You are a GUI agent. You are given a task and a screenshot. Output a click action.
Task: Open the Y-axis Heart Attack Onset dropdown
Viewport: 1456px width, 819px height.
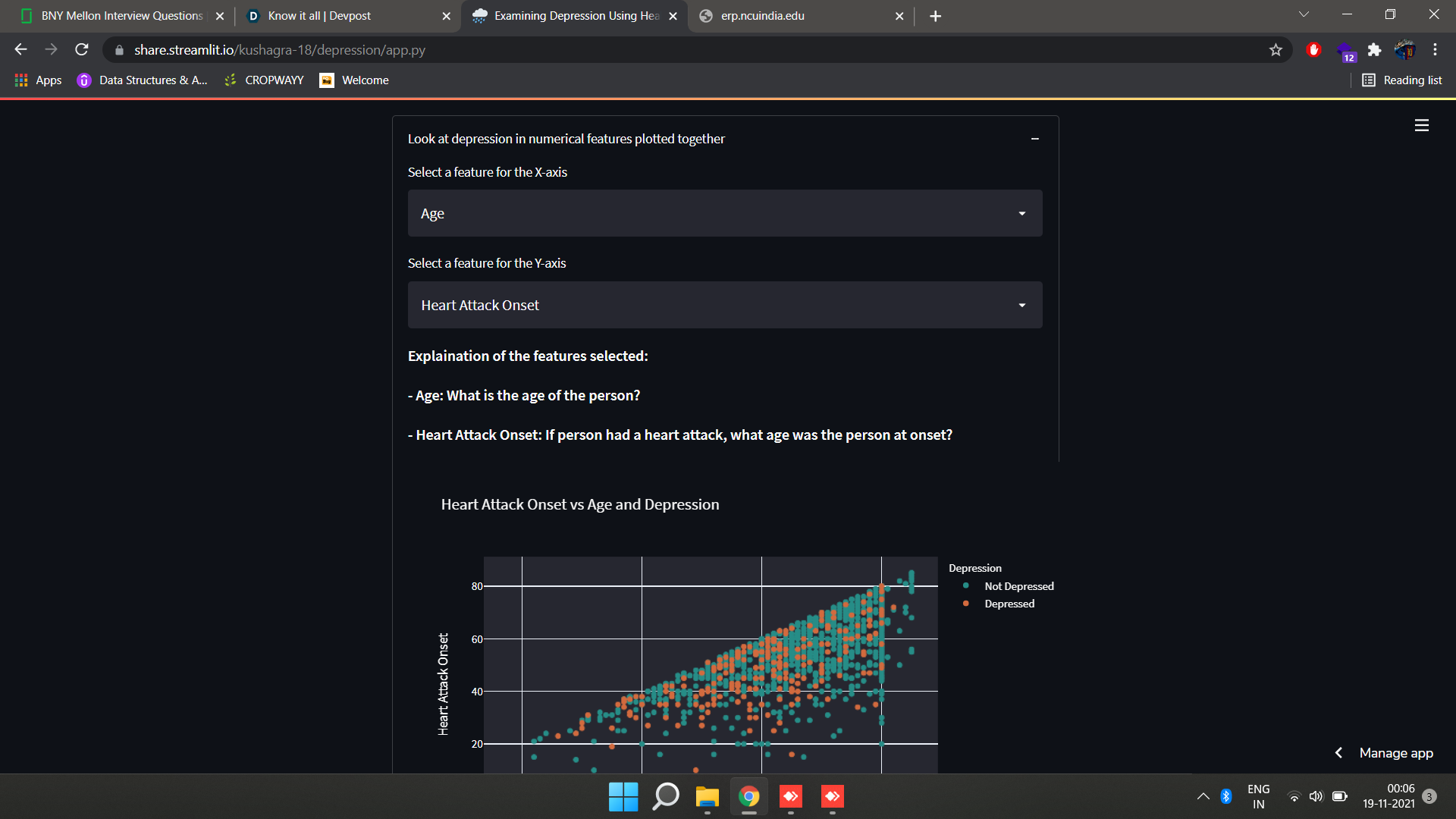tap(724, 305)
